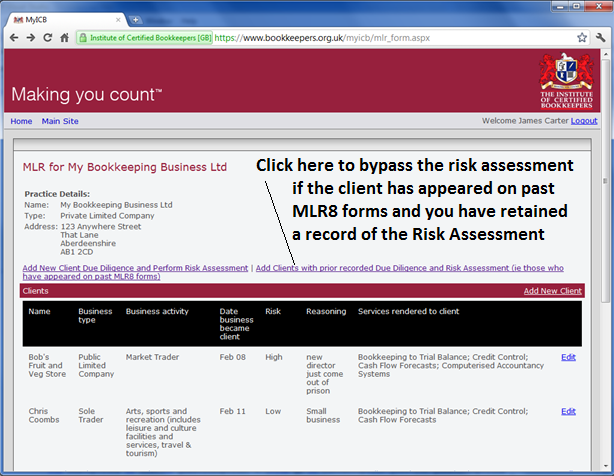Viewport: 614px width, 476px height.
Task: Open the Main Site link
Action: [x=60, y=121]
